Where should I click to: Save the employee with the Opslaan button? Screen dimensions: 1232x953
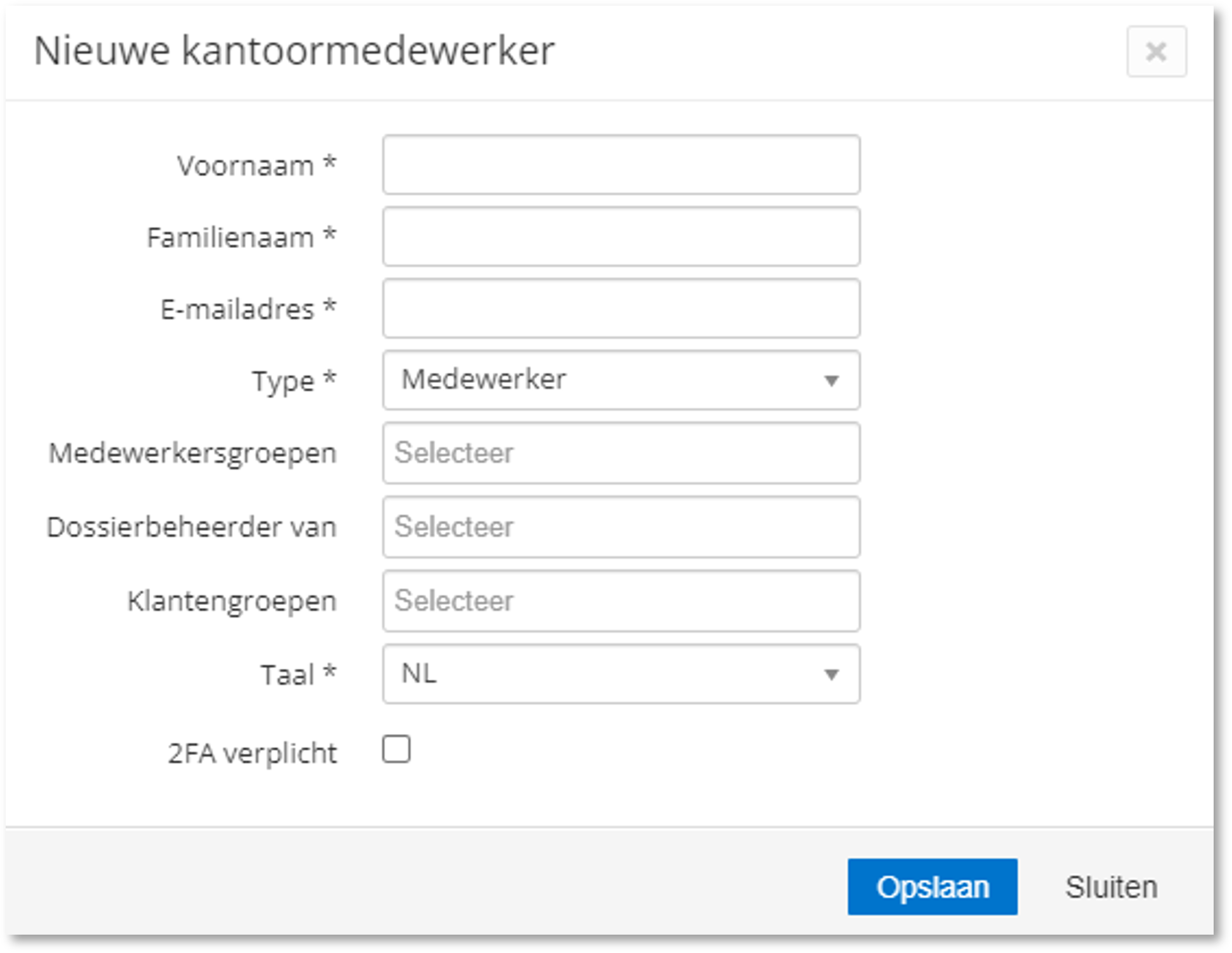(x=932, y=887)
